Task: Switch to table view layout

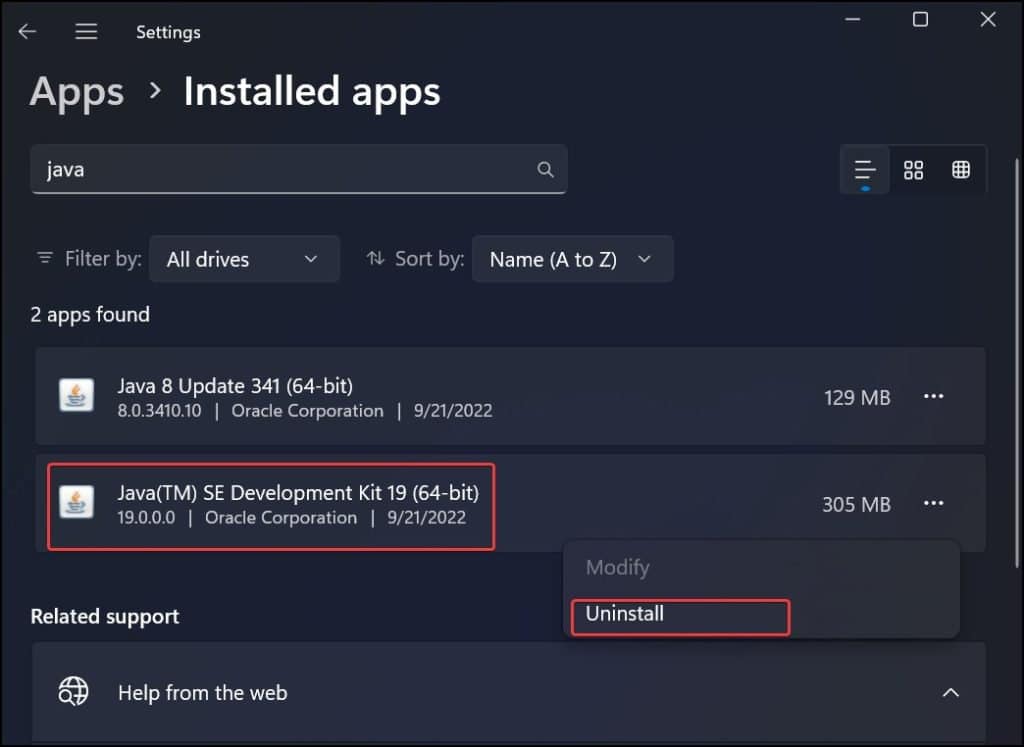Action: (961, 170)
